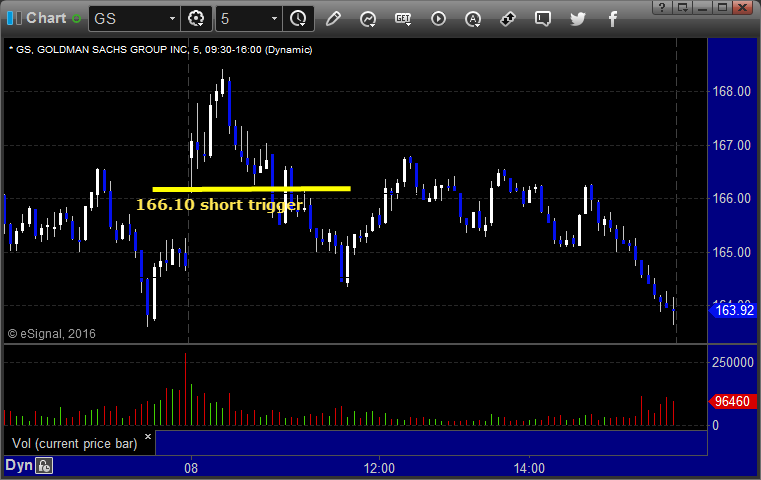Image resolution: width=761 pixels, height=480 pixels.
Task: Toggle the lock icon next to Dyn
Action: click(44, 466)
